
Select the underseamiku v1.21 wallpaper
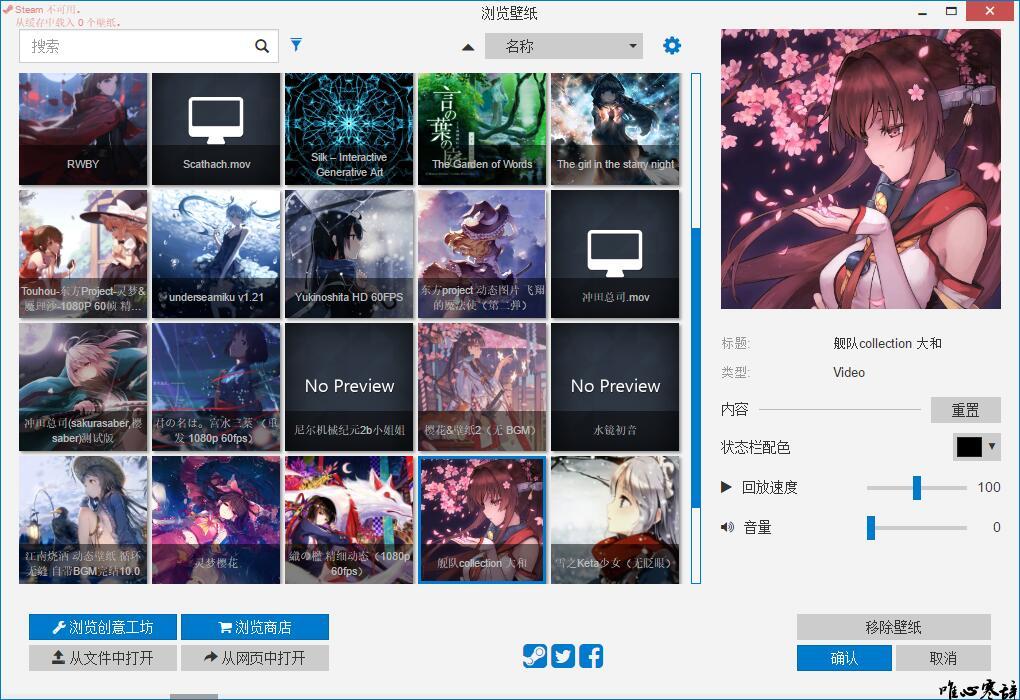216,254
